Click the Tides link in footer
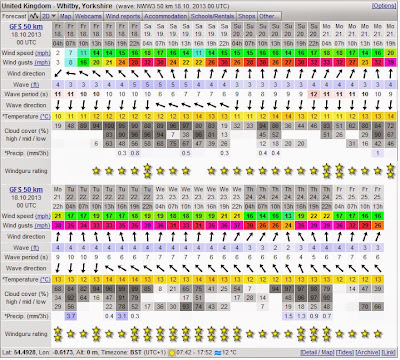400x360 pixels. coord(345,352)
